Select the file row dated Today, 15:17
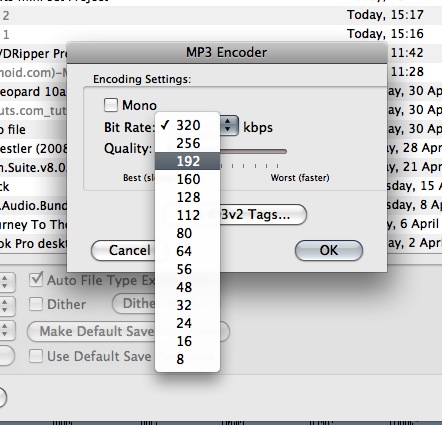The image size is (442, 425). pyautogui.click(x=221, y=15)
